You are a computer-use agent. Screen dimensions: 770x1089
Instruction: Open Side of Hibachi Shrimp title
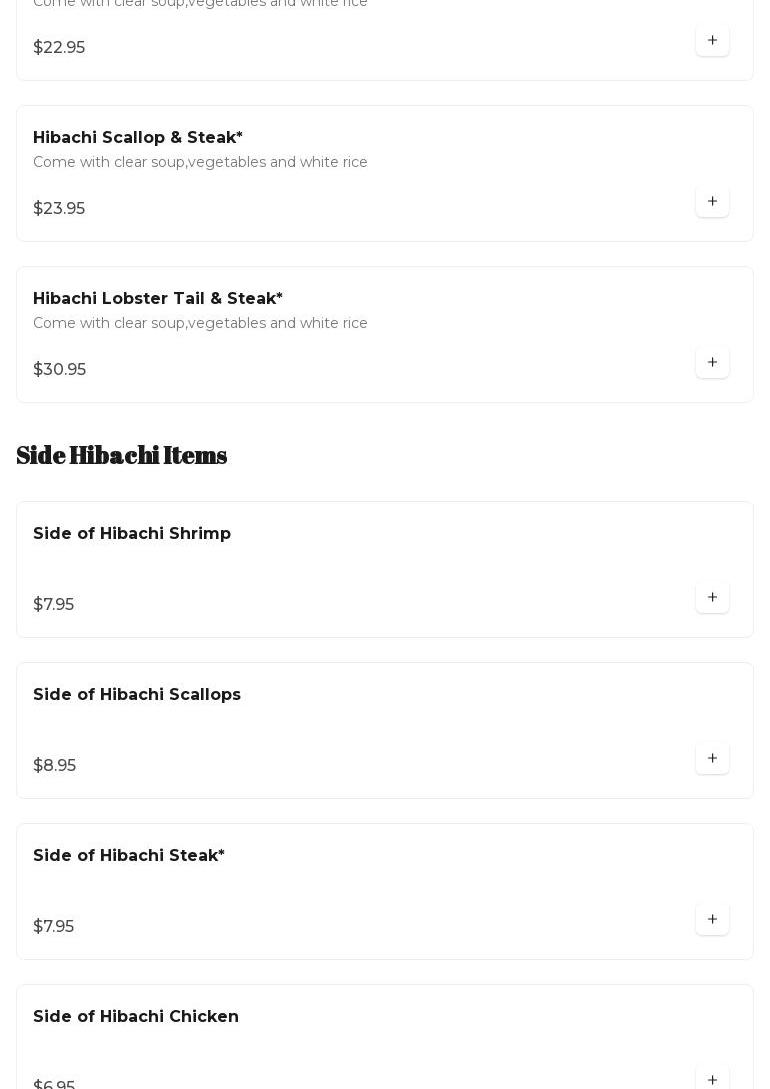coord(132,534)
